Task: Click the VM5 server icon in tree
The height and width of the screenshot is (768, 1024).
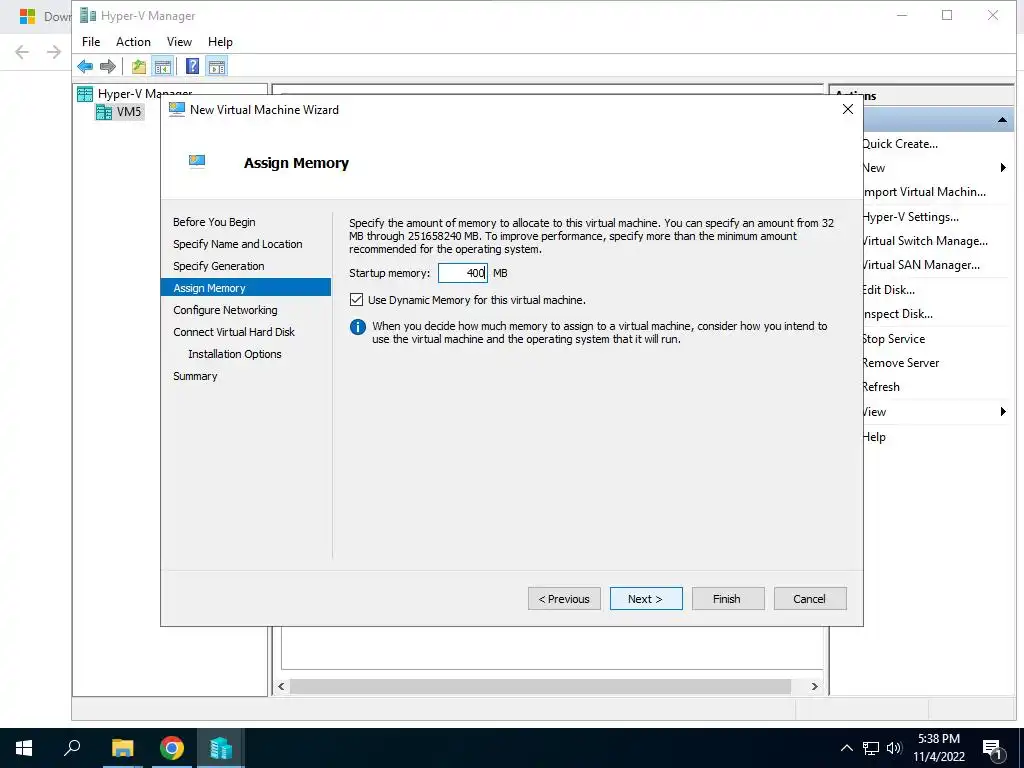Action: (x=104, y=112)
